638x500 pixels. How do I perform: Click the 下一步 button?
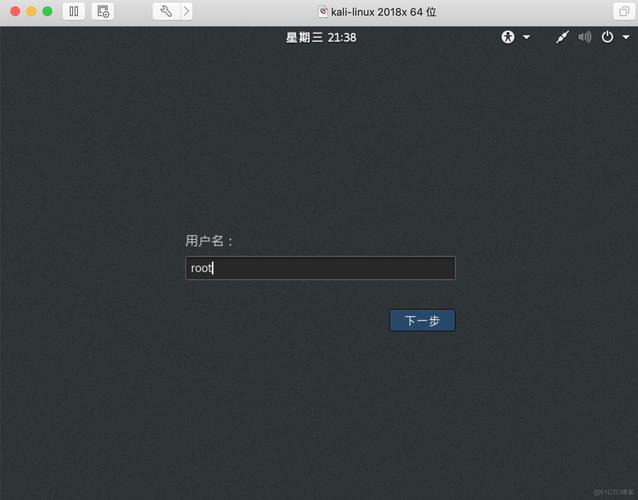tap(422, 321)
